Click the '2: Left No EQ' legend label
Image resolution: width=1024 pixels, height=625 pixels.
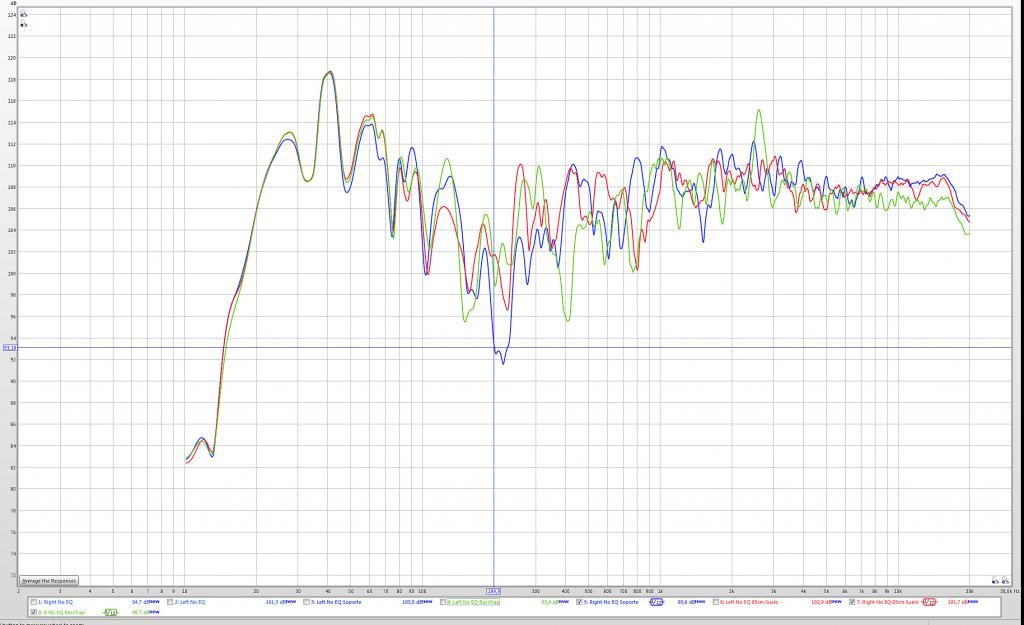click(190, 602)
